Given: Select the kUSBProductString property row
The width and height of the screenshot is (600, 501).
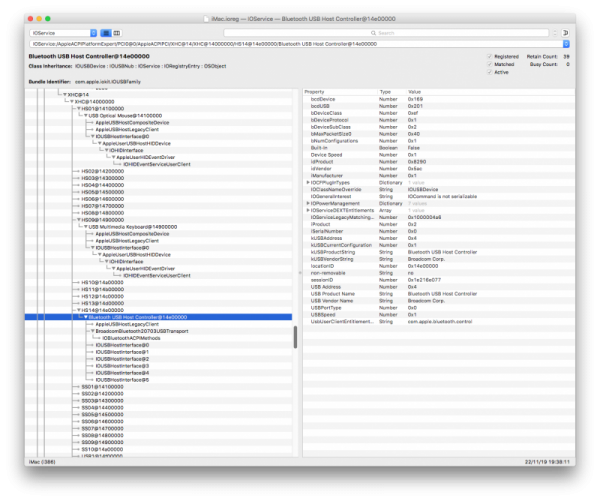Looking at the screenshot, I should point(439,252).
